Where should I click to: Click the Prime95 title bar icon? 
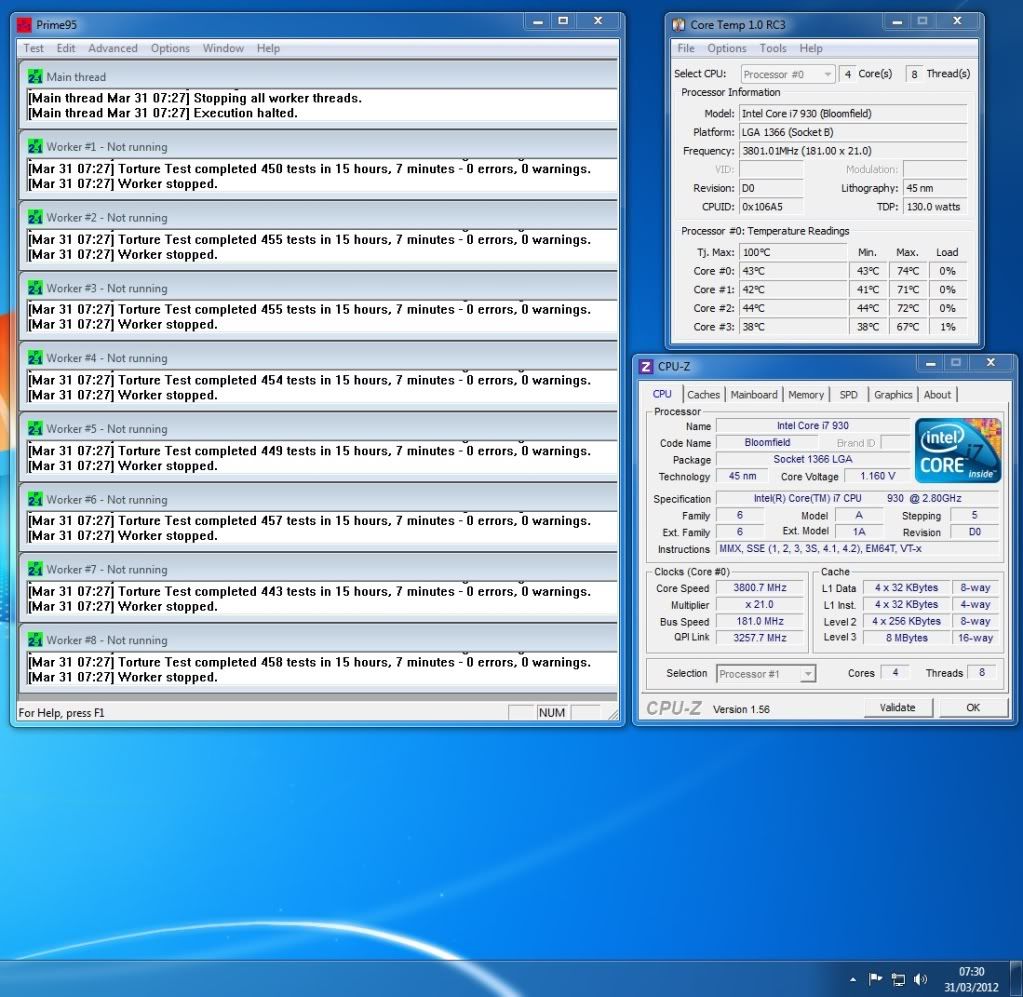pos(21,23)
